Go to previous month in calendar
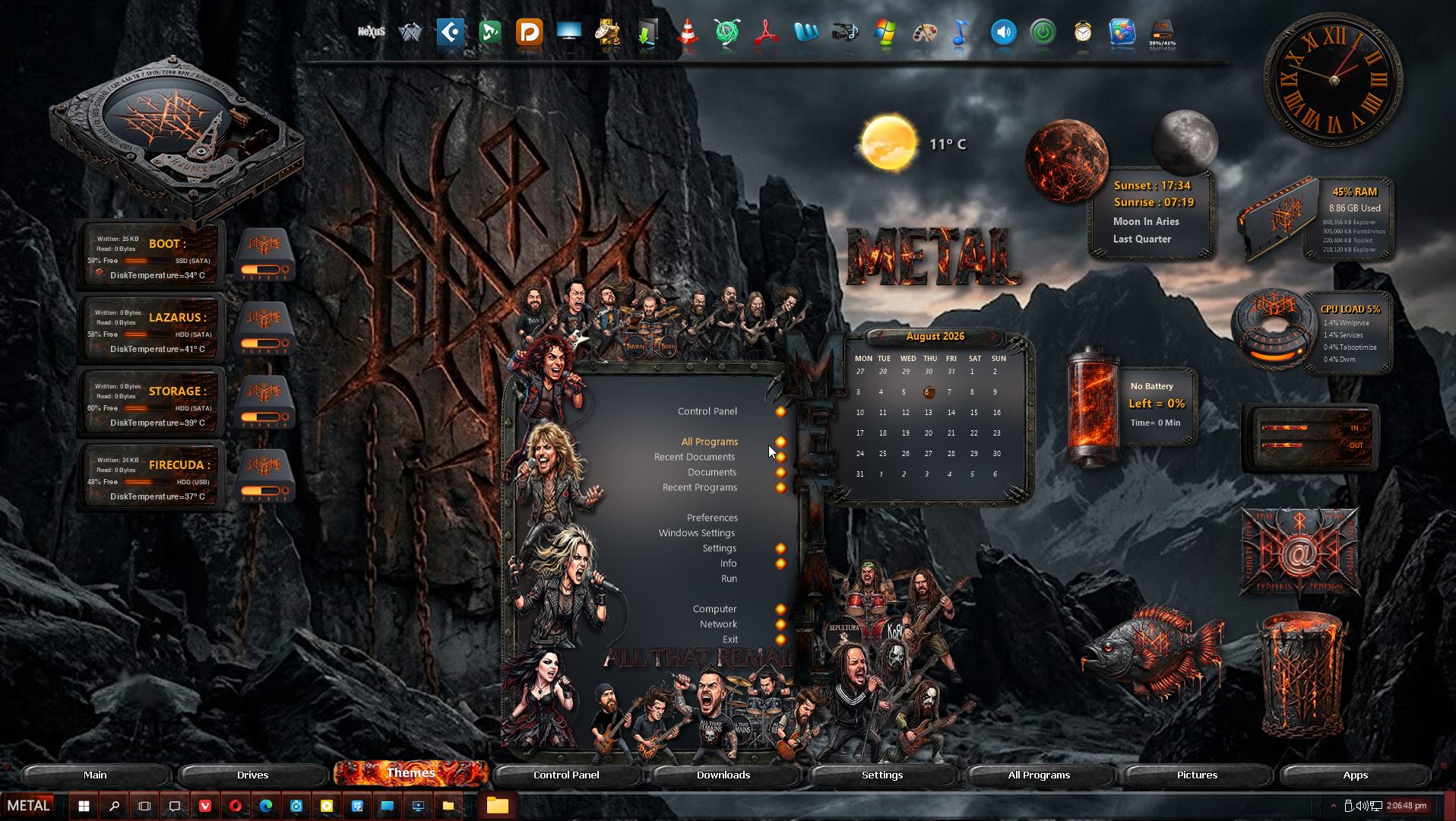 click(x=881, y=336)
